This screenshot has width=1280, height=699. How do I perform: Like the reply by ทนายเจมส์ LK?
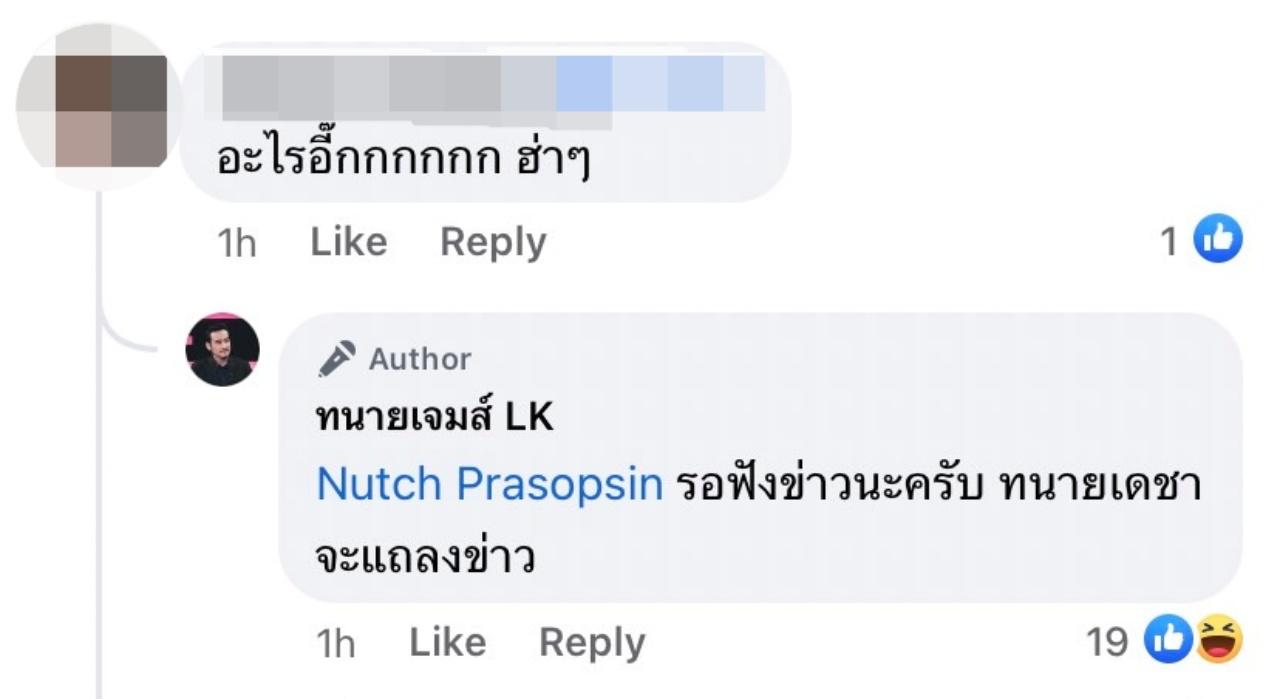click(x=447, y=643)
